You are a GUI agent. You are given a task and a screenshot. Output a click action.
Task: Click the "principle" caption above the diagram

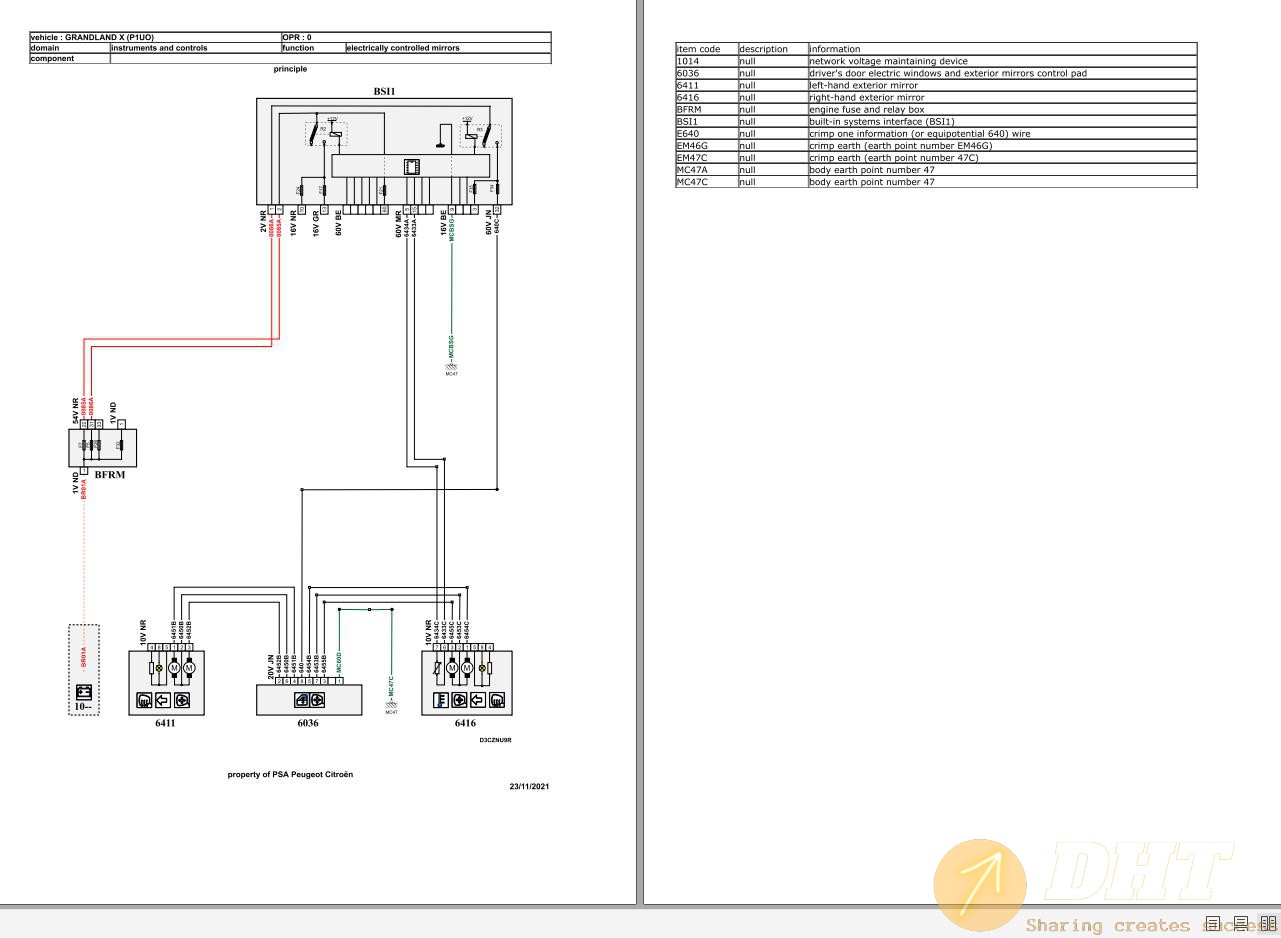tap(290, 69)
